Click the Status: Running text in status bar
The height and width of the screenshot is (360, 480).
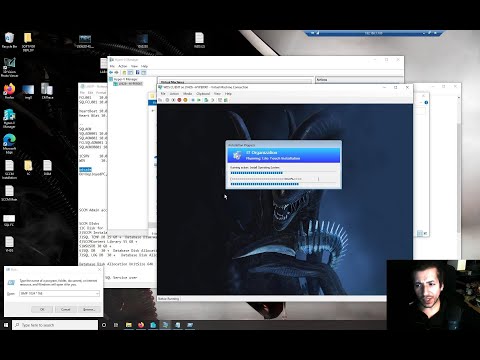coord(169,299)
